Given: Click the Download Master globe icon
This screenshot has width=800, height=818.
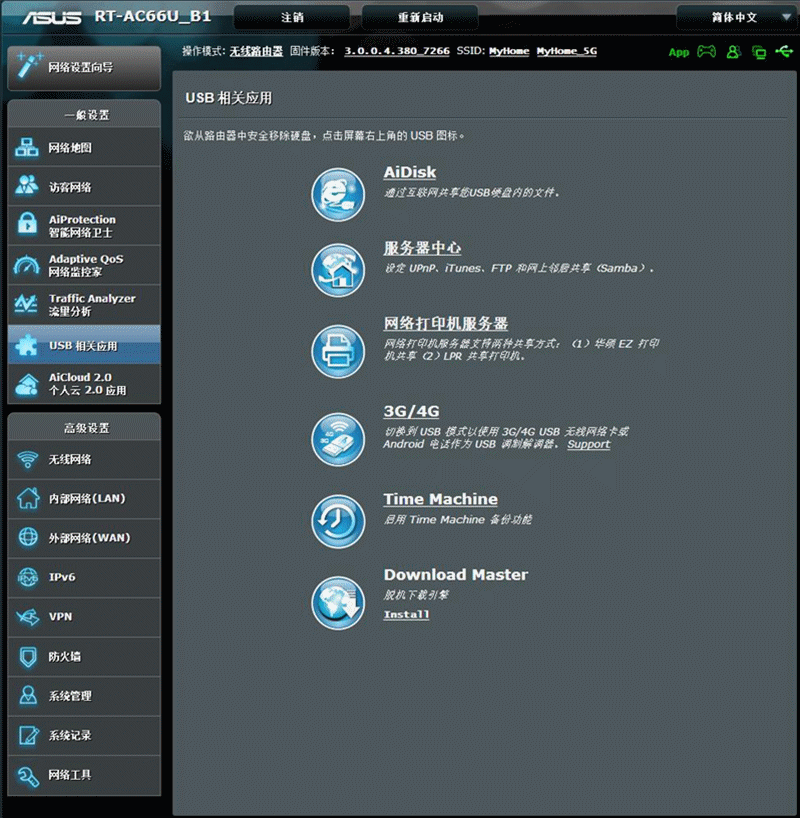Looking at the screenshot, I should 338,603.
